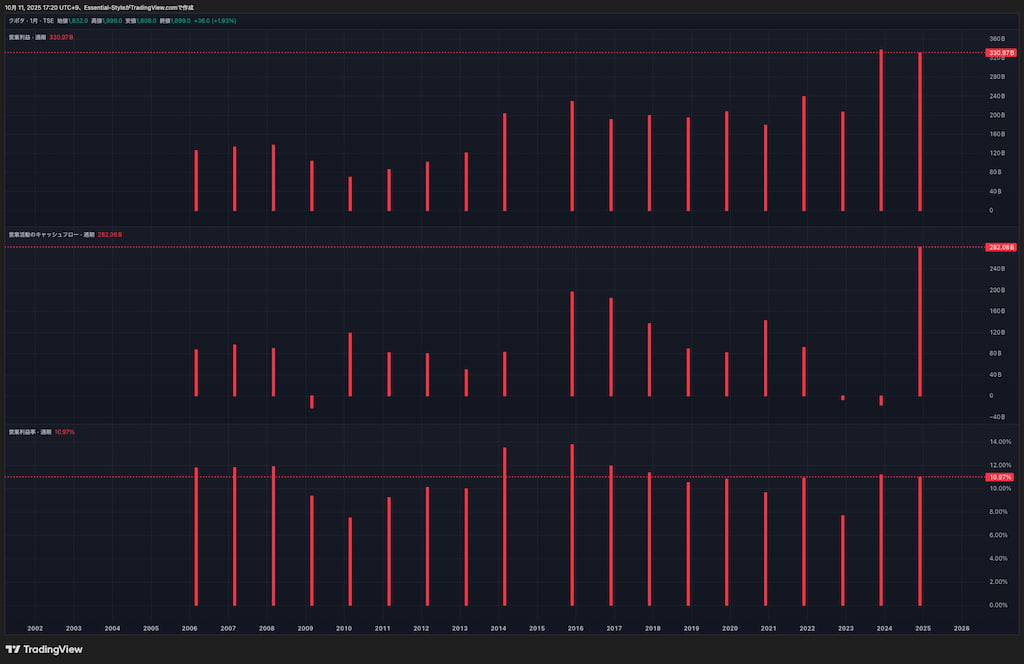Click the 2016 operating margin bar
The image size is (1024, 664).
click(x=572, y=525)
